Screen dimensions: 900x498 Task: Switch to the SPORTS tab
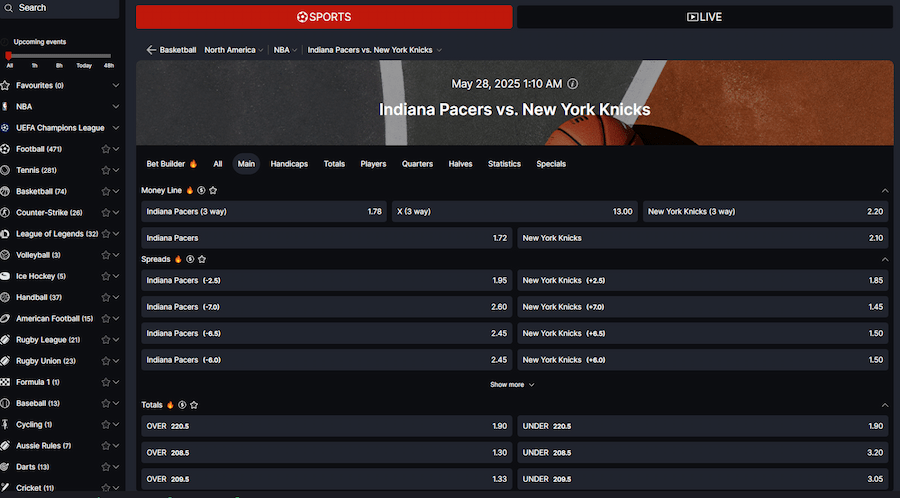pyautogui.click(x=324, y=17)
